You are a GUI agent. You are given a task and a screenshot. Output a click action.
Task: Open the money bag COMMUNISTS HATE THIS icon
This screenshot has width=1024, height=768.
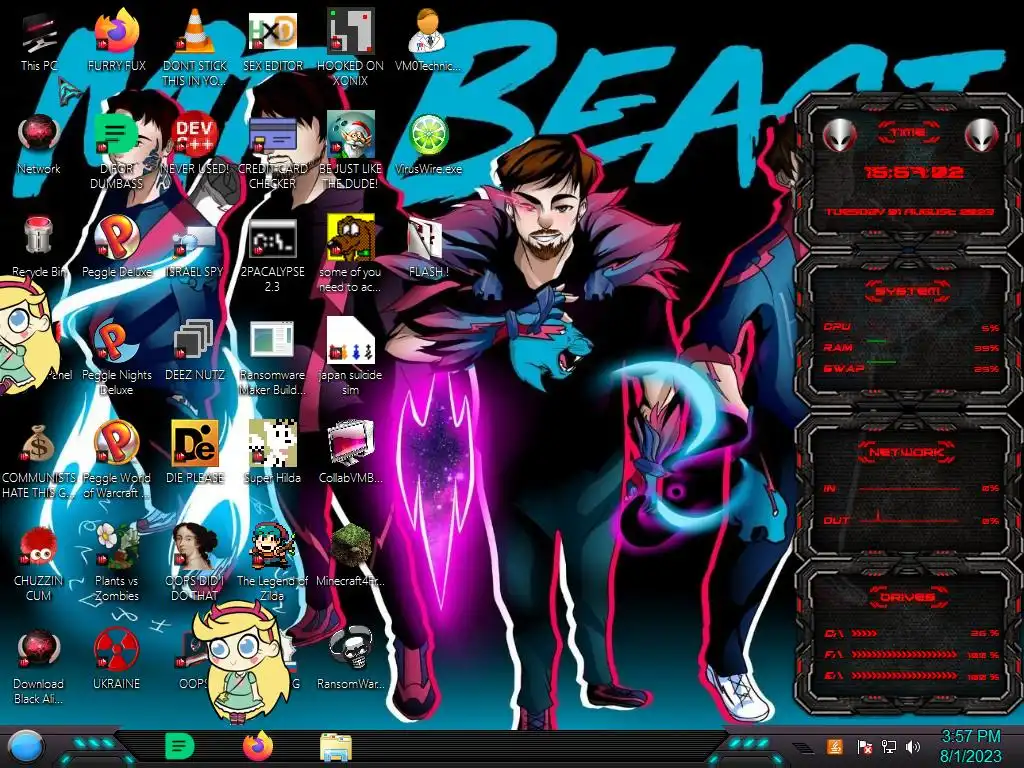[x=39, y=460]
